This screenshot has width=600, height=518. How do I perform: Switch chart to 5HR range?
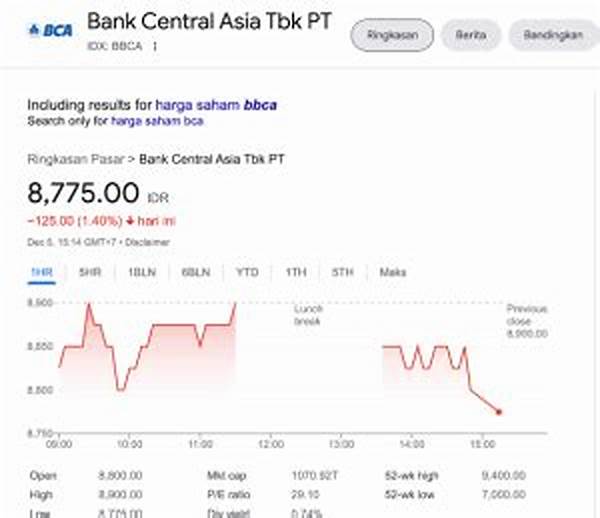[x=90, y=272]
